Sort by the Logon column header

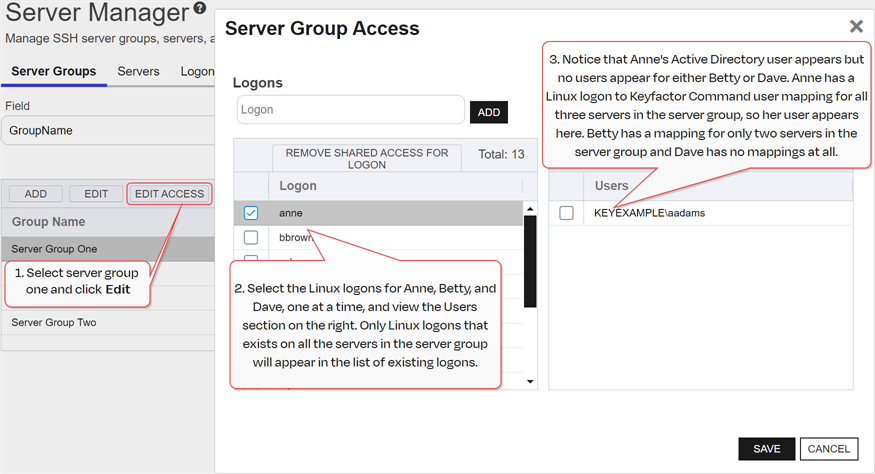[x=298, y=186]
